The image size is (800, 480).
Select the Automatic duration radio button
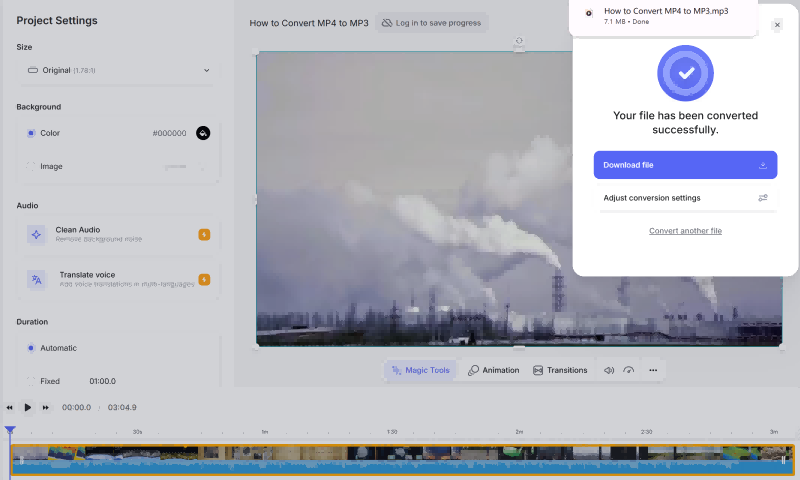click(31, 348)
